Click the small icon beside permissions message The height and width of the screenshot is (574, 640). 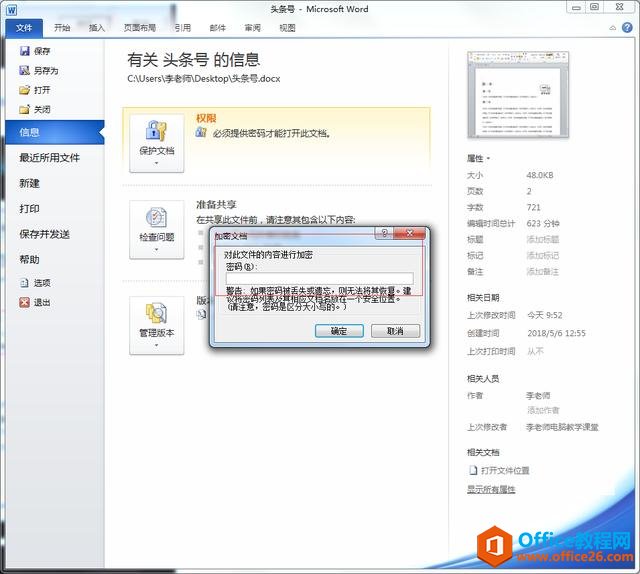pyautogui.click(x=201, y=132)
